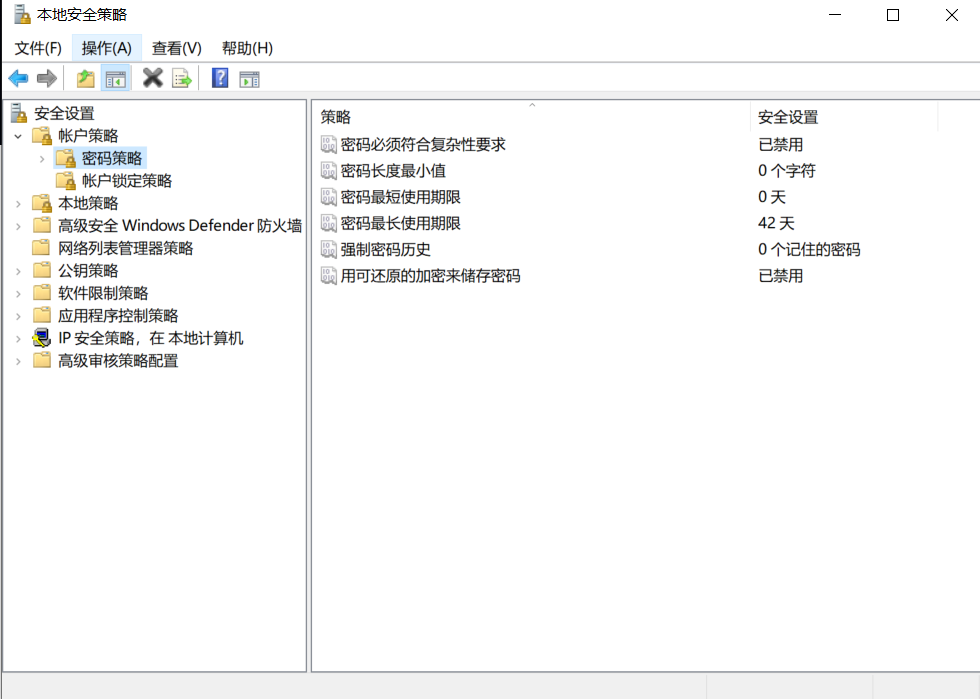Expand the 高级安全 Windows Defender 防火墙 arrow
This screenshot has width=980, height=699.
tap(18, 226)
